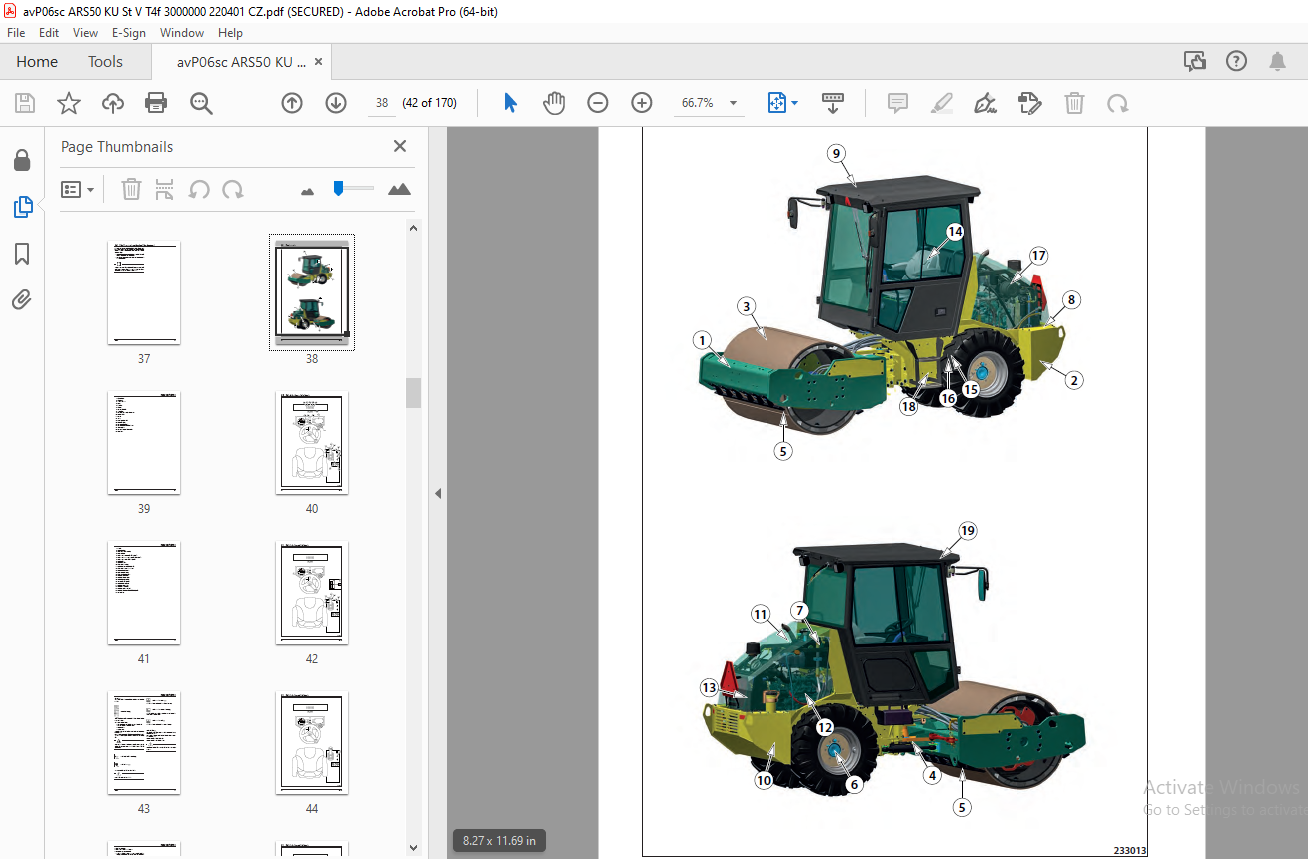Click the Save file icon
Image resolution: width=1308 pixels, height=859 pixels.
25,103
